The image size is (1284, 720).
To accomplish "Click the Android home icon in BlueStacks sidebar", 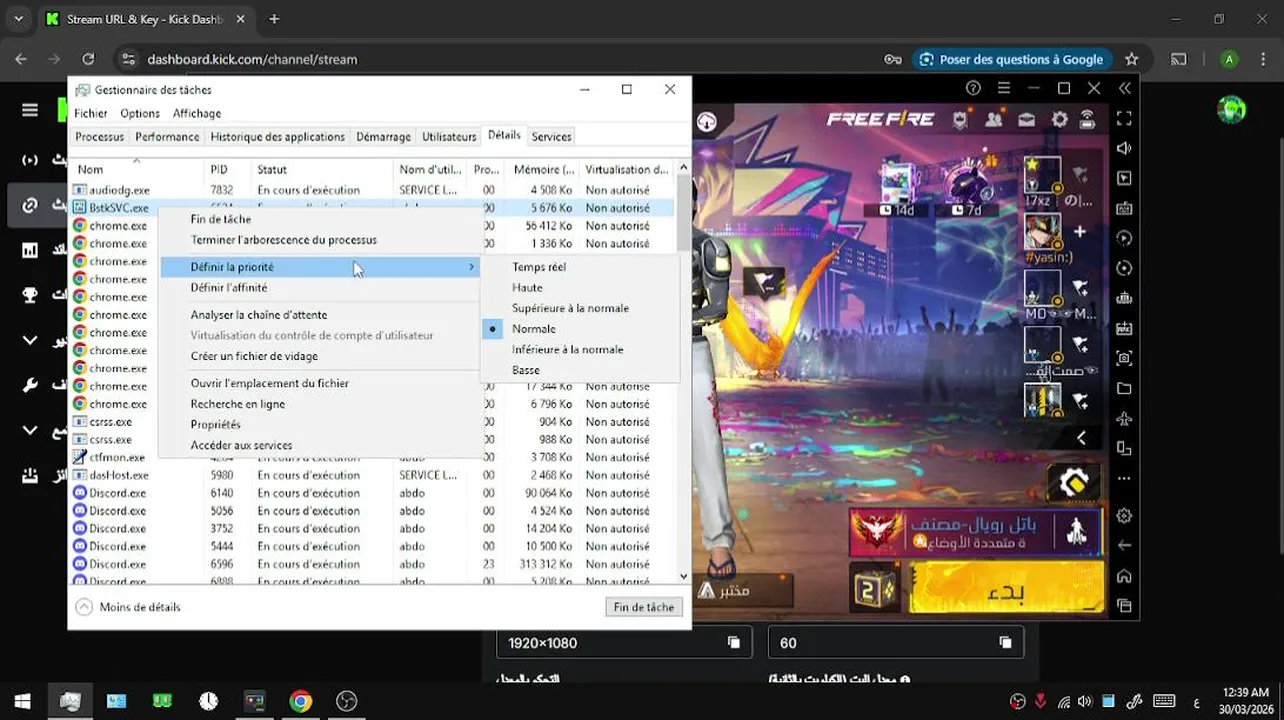I will 1124,576.
